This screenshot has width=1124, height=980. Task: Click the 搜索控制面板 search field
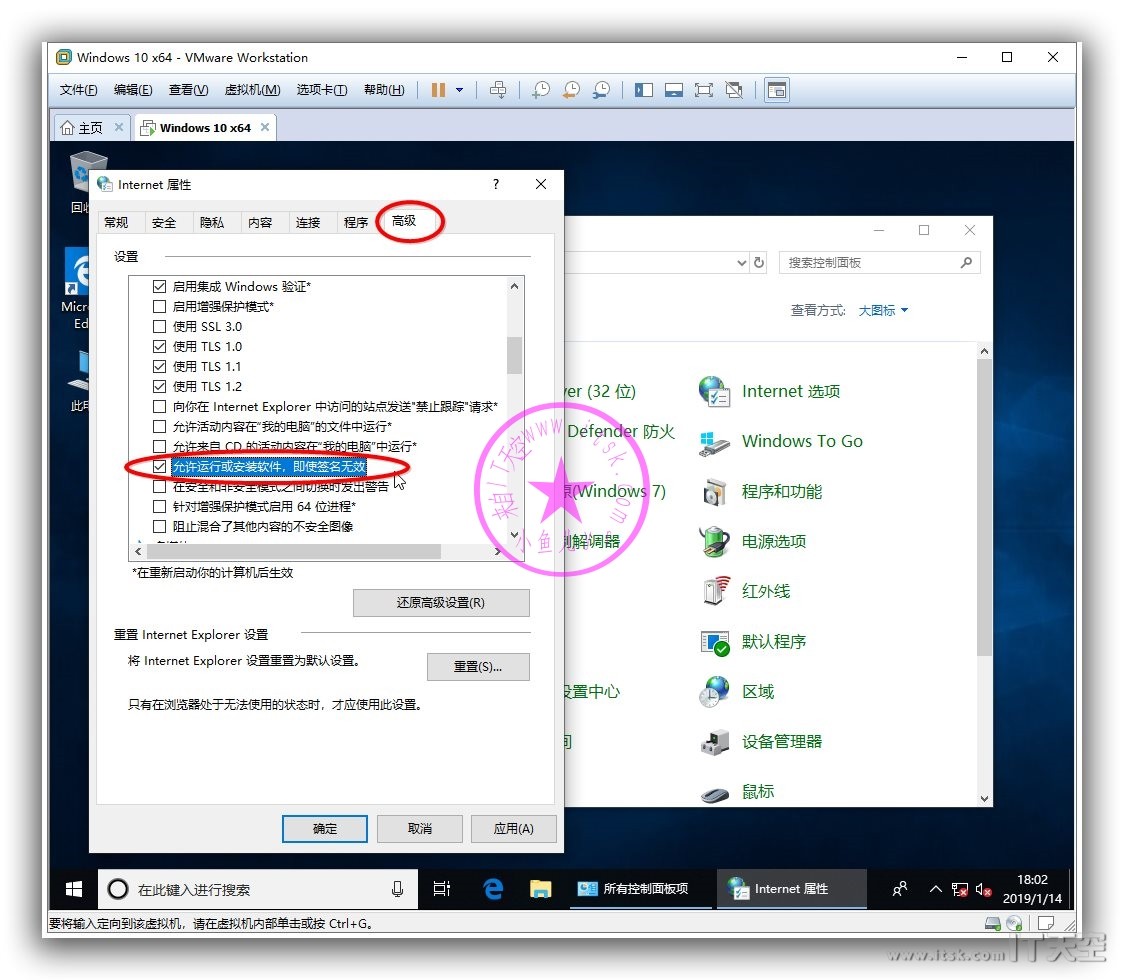coord(880,262)
